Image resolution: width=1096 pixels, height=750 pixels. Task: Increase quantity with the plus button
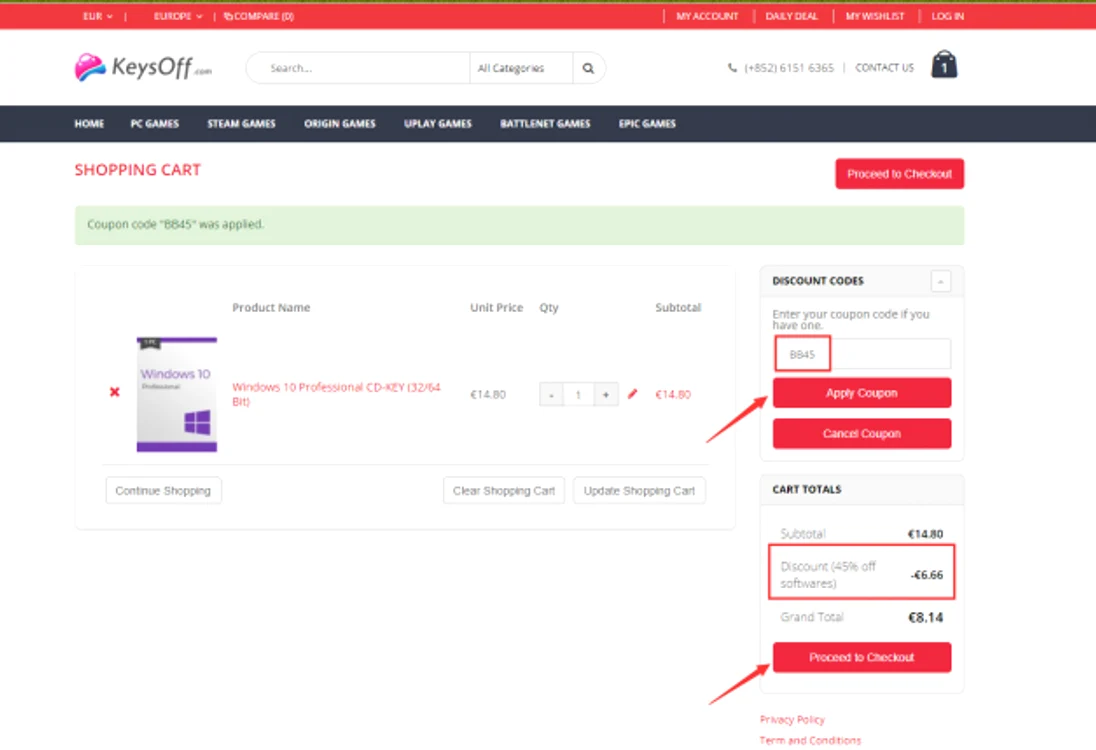coord(606,395)
